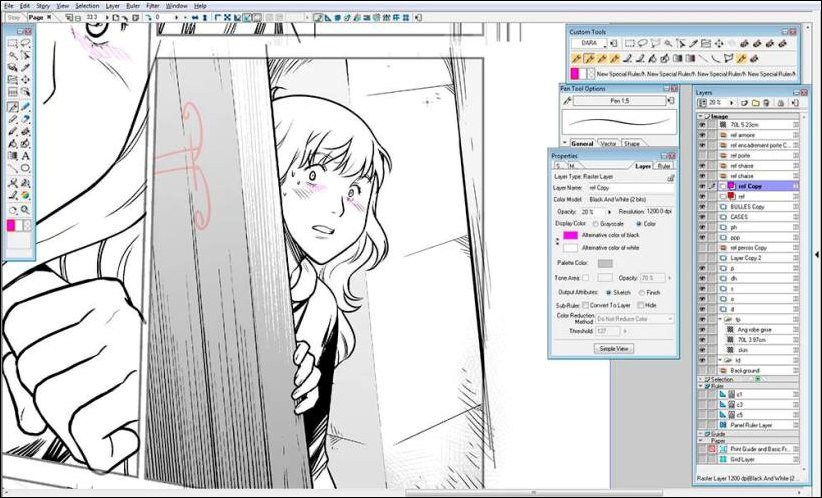
Task: Choose the Finish output attribute
Action: [x=642, y=292]
